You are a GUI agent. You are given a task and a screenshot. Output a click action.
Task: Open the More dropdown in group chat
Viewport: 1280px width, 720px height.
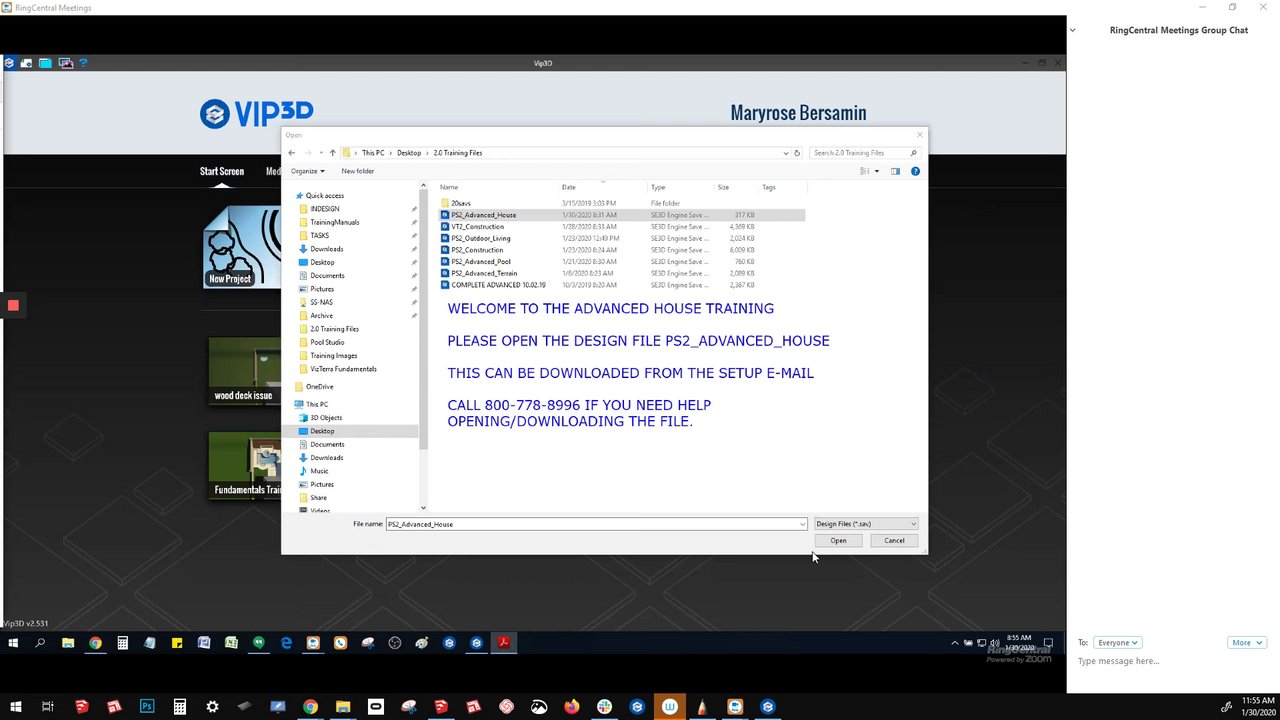(1246, 643)
